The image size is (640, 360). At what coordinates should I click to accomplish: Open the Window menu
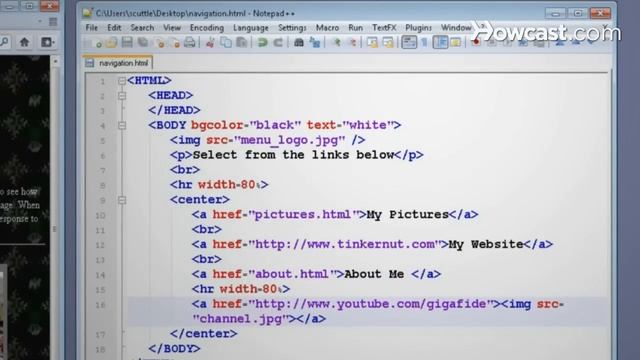[x=456, y=28]
